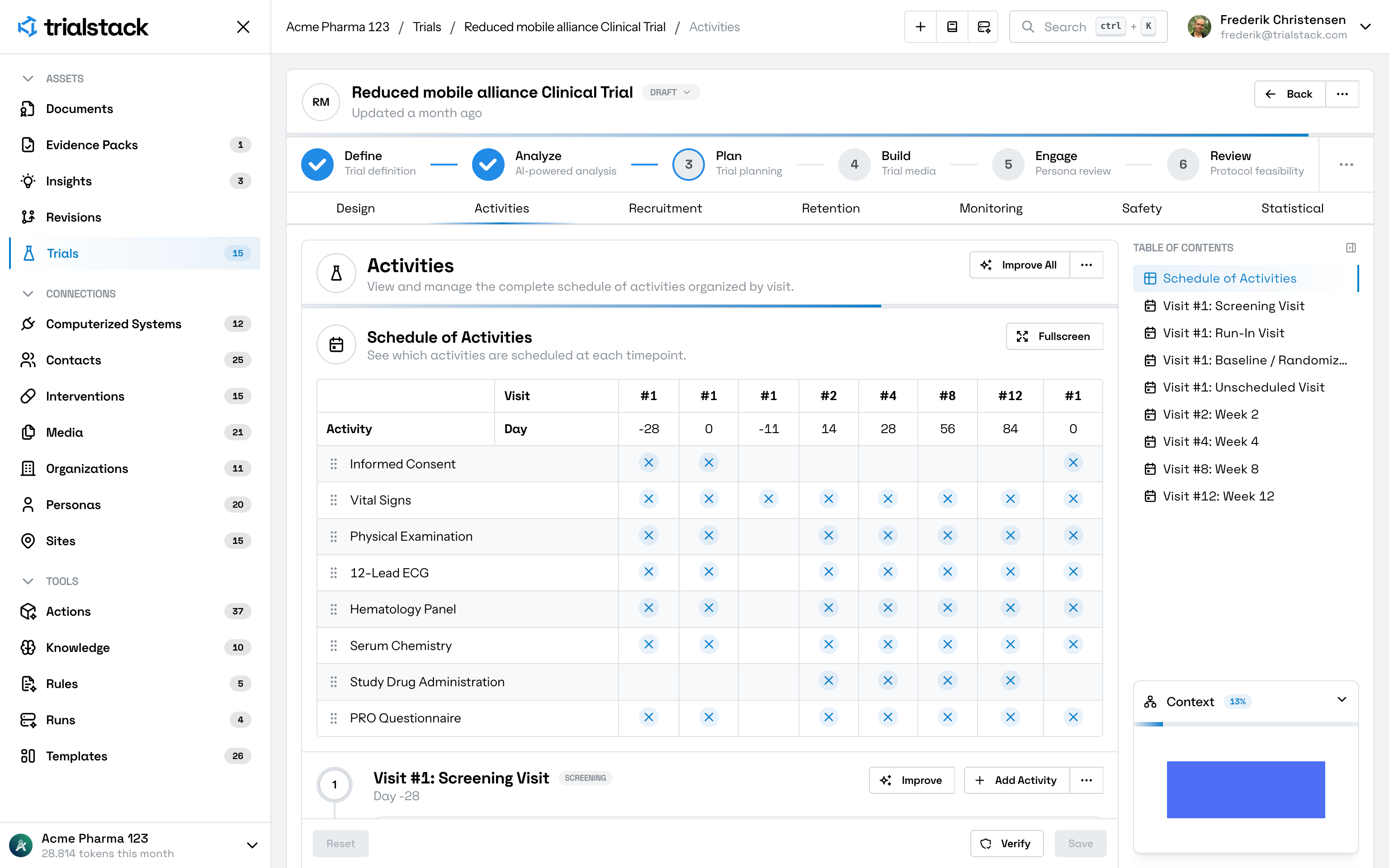Toggle Informed Consent in the last visit column
The height and width of the screenshot is (868, 1389).
coord(1073,462)
